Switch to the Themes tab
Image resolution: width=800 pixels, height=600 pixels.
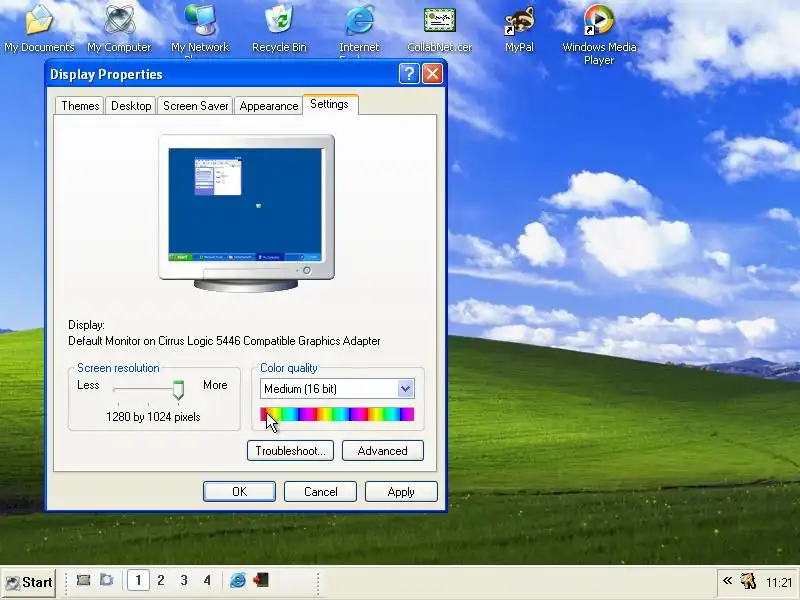(x=80, y=106)
